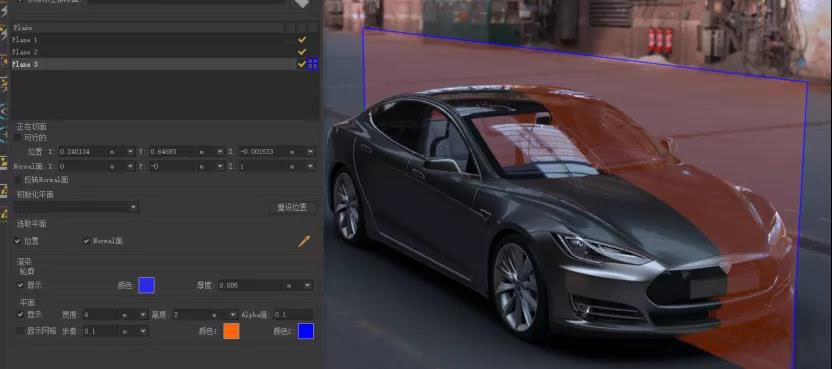832x369 pixels.
Task: Select the Plane 2 row in the list
Action: click(x=154, y=52)
